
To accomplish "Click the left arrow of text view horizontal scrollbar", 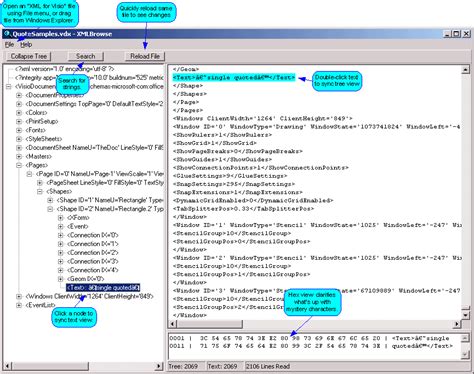I will [x=173, y=324].
